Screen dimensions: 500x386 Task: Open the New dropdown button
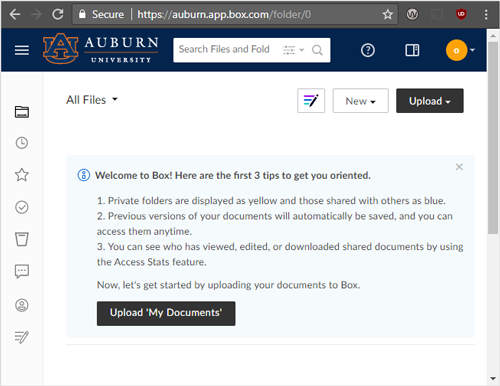[360, 101]
